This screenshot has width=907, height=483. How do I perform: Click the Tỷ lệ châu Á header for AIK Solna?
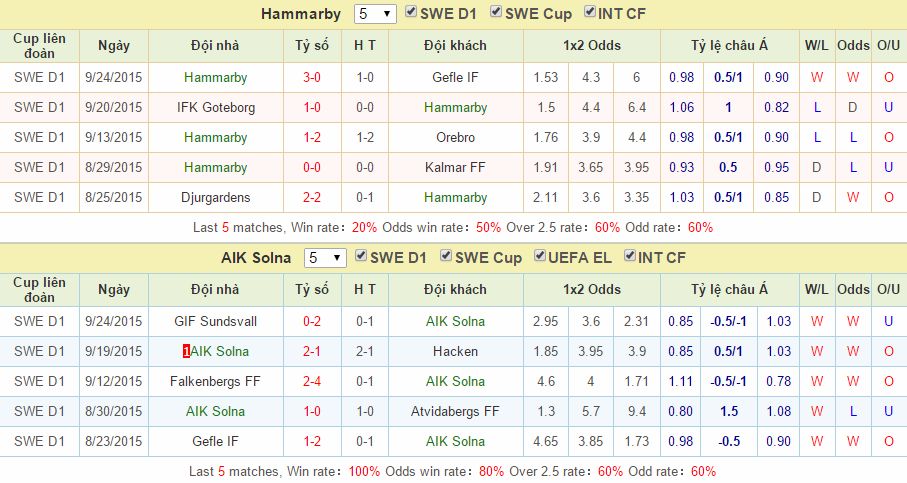point(728,289)
